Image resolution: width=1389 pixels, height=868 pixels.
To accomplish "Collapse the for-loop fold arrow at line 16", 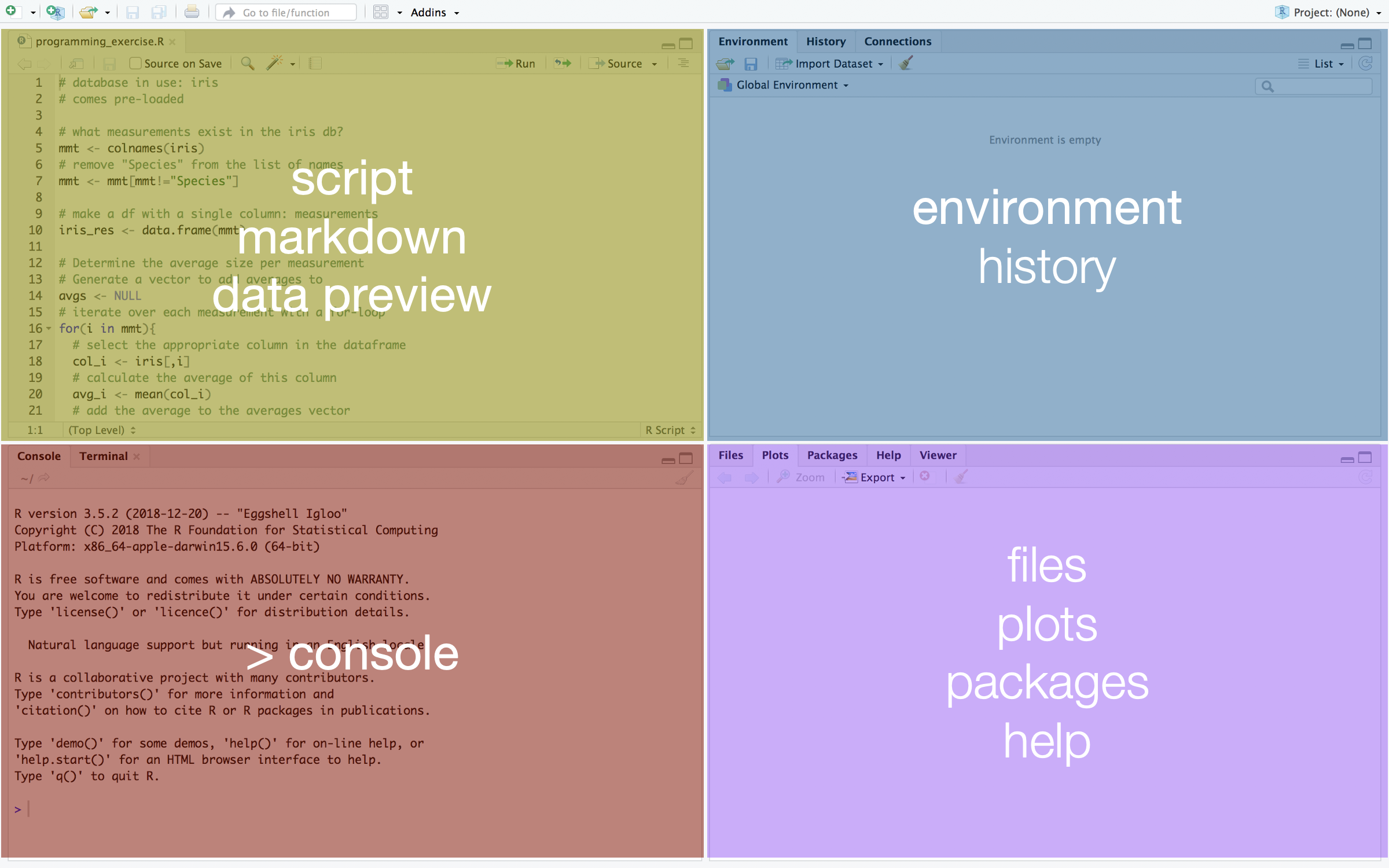I will pyautogui.click(x=49, y=329).
